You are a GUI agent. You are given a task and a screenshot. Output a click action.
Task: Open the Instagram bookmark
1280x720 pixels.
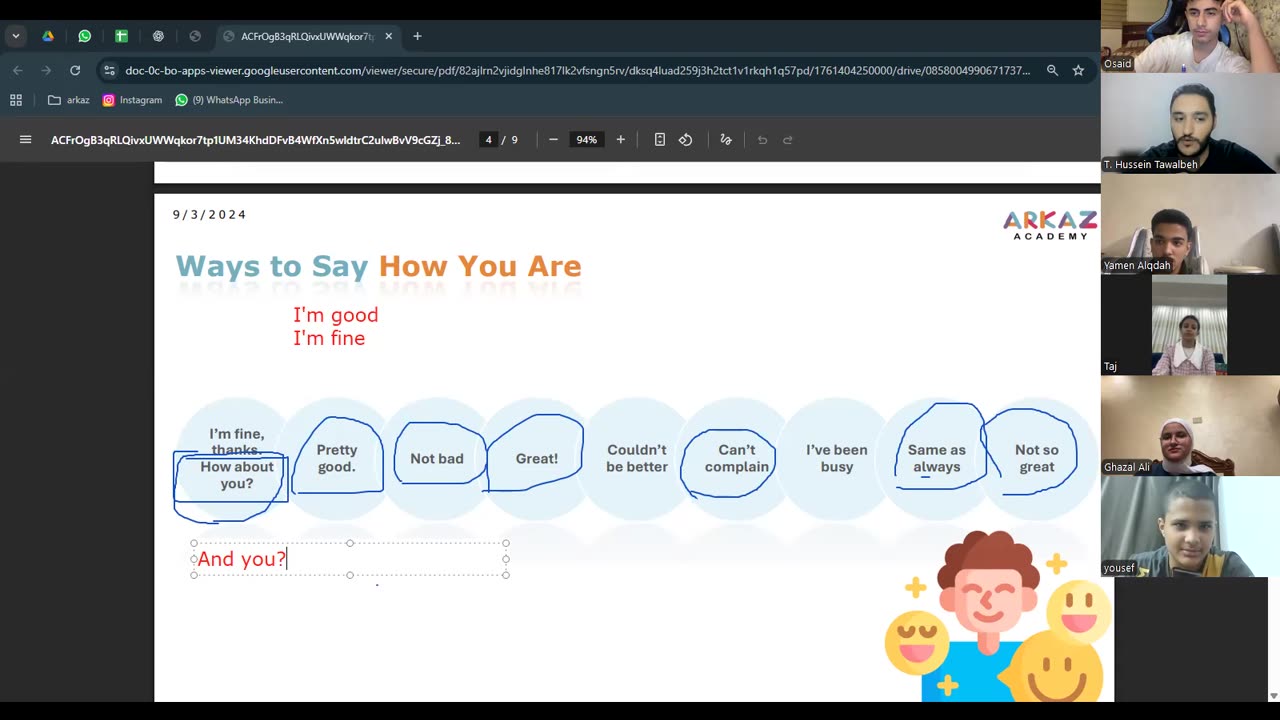click(132, 100)
